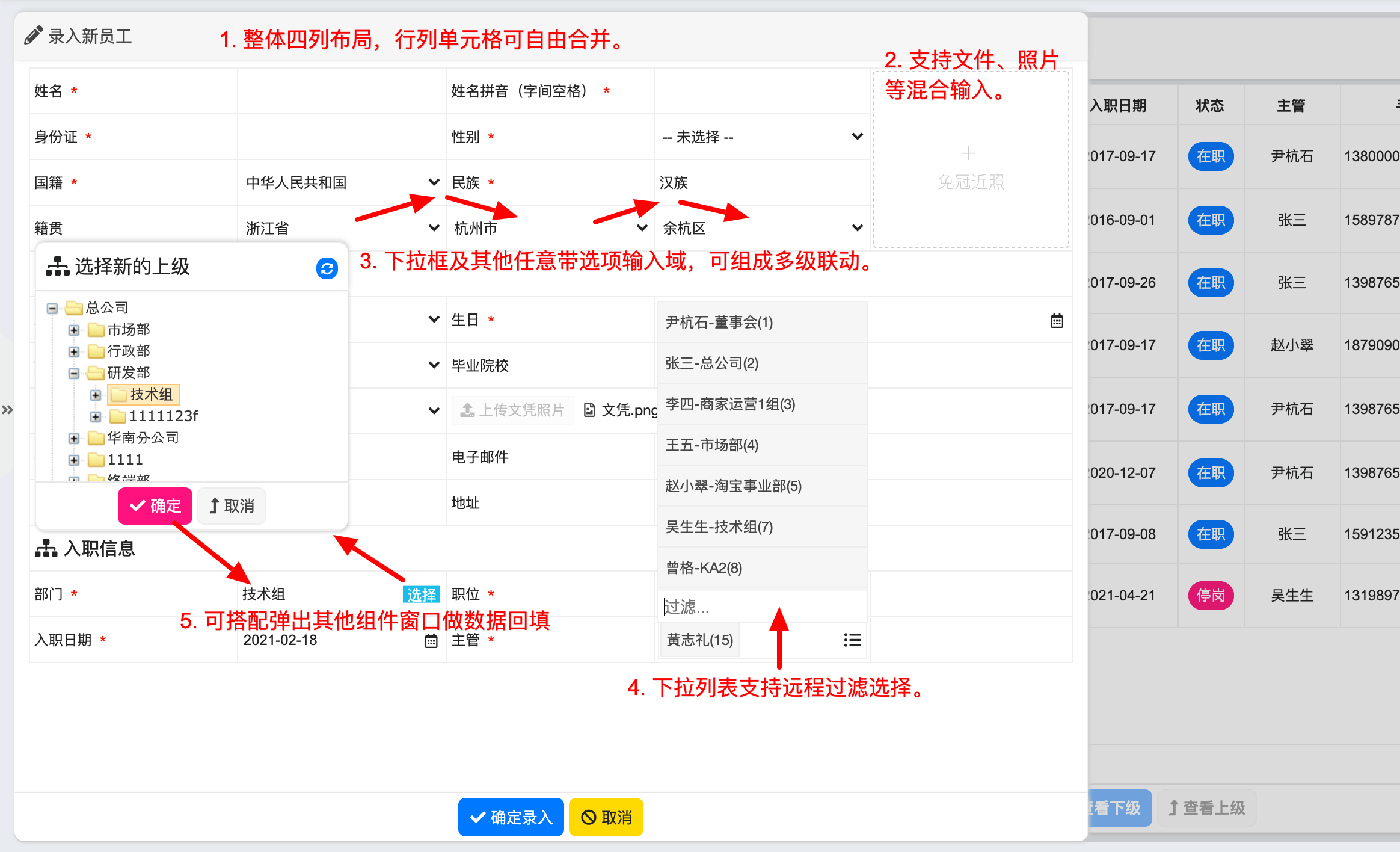The width and height of the screenshot is (1400, 852).
Task: Click the upload certificate photo icon
Action: point(467,410)
